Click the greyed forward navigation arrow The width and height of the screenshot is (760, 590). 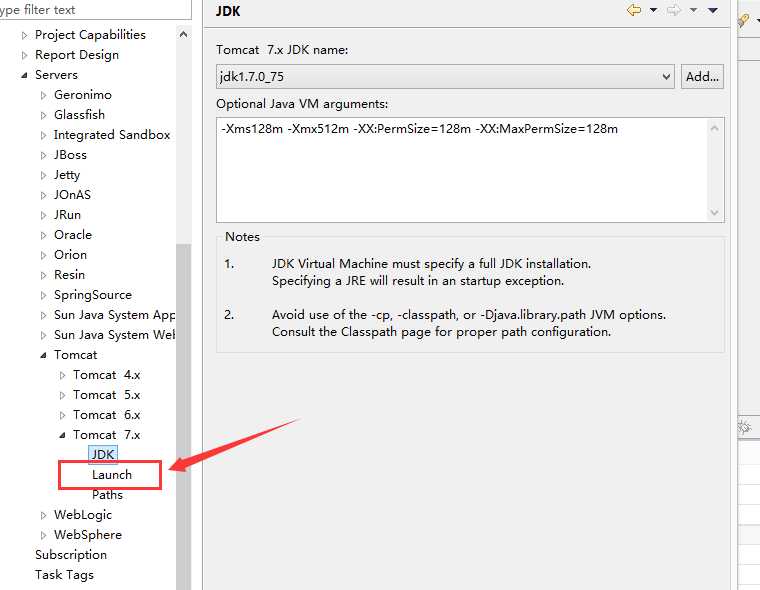pos(674,10)
